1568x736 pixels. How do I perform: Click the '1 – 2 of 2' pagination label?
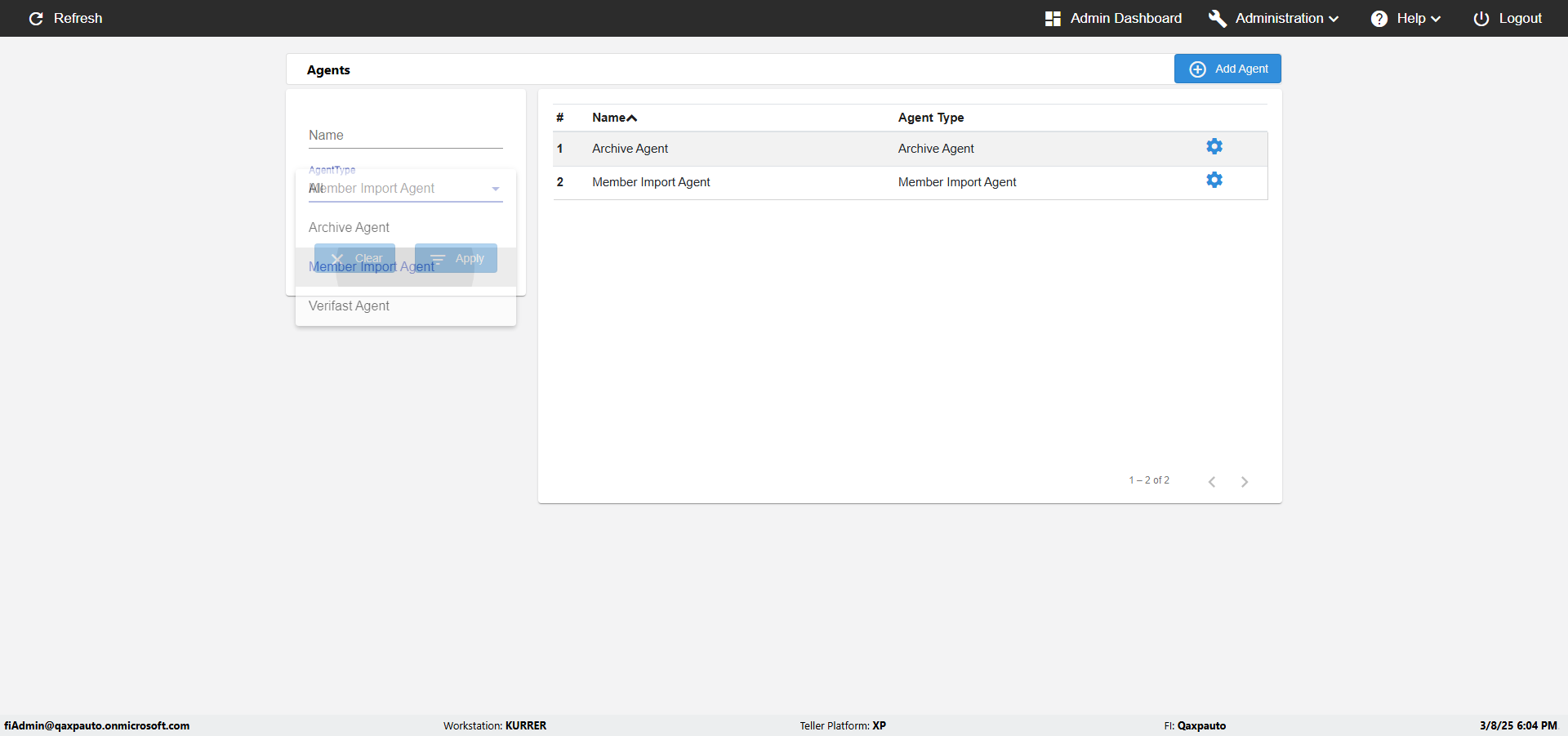[1149, 480]
